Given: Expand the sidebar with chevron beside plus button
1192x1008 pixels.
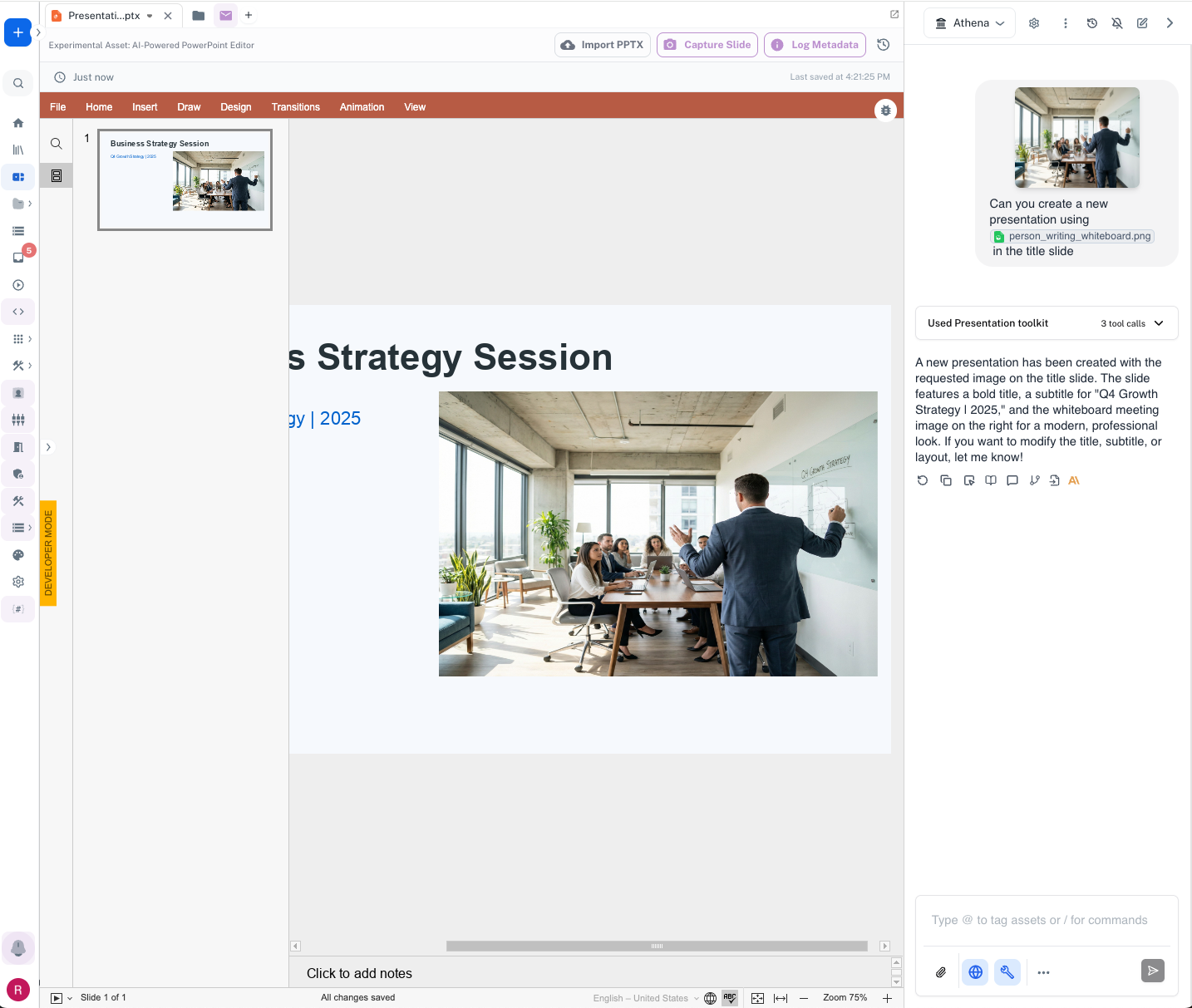Looking at the screenshot, I should tap(38, 32).
